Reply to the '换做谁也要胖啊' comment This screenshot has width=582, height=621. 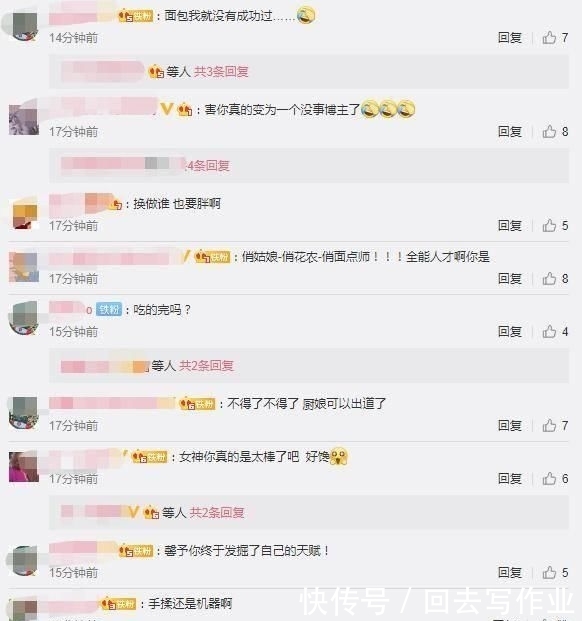tap(510, 225)
